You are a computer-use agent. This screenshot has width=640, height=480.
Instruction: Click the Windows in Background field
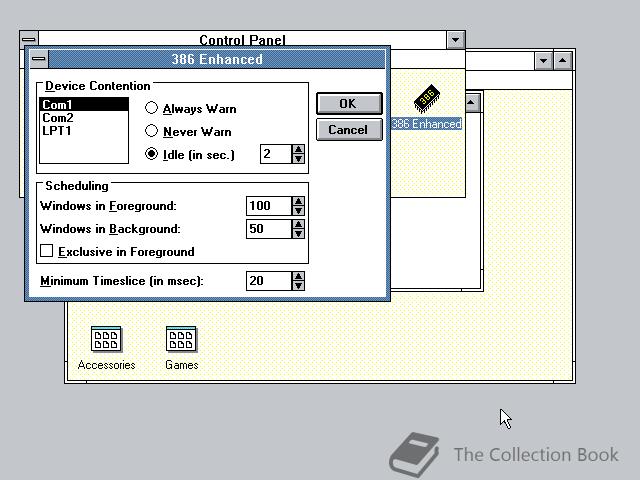(269, 229)
